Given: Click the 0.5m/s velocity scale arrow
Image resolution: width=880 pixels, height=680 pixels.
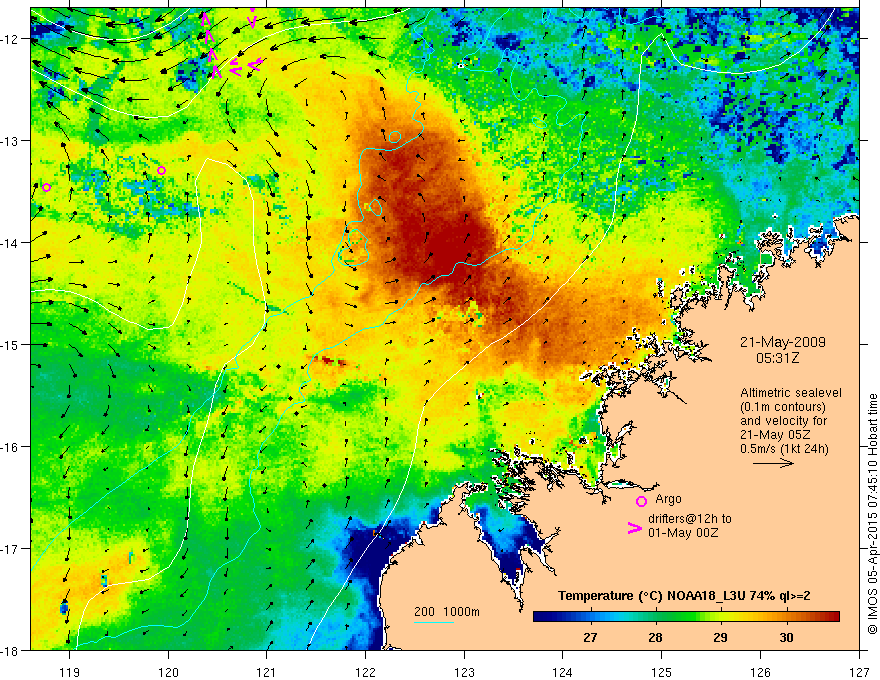Looking at the screenshot, I should (x=773, y=463).
